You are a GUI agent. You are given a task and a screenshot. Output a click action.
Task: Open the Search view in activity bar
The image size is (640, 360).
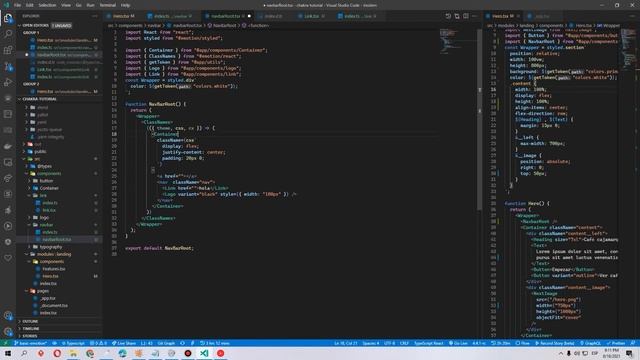pyautogui.click(x=8, y=34)
